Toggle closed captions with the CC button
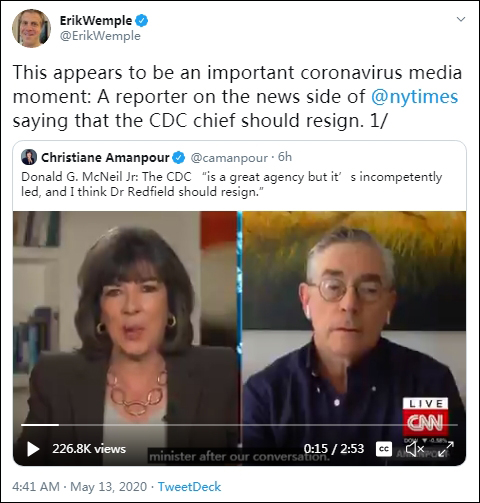The width and height of the screenshot is (480, 503). point(384,449)
